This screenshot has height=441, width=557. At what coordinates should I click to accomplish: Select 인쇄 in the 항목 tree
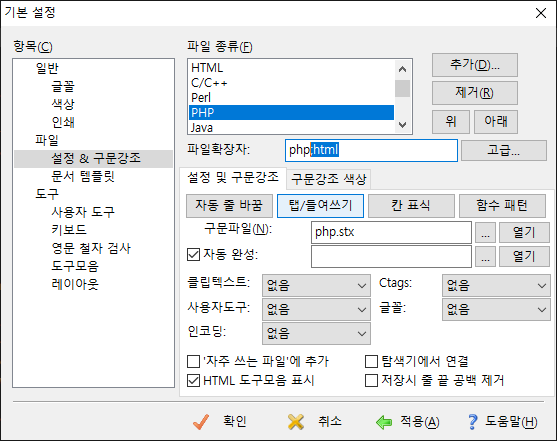point(63,122)
